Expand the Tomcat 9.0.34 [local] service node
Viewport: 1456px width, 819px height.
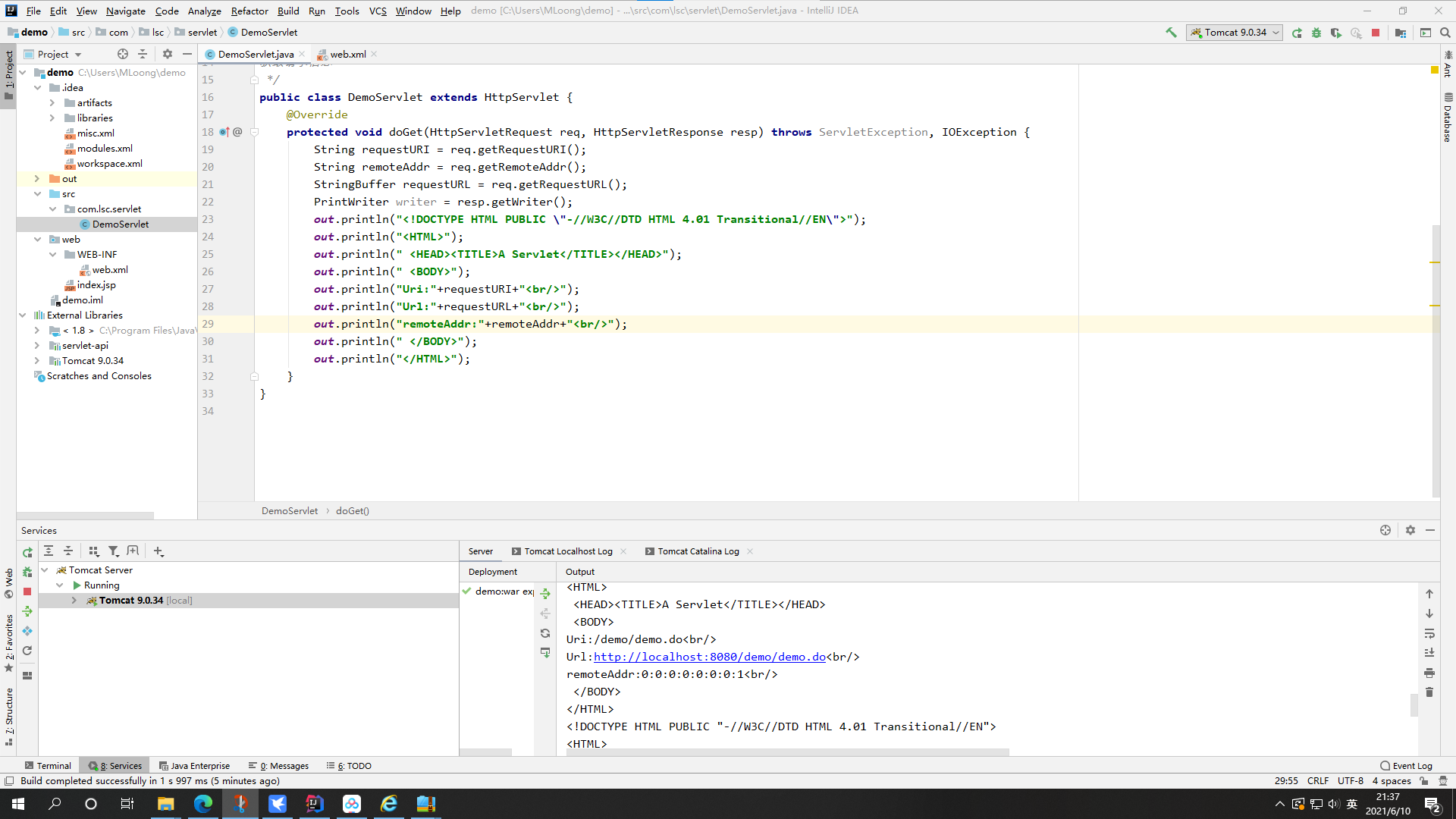[74, 601]
